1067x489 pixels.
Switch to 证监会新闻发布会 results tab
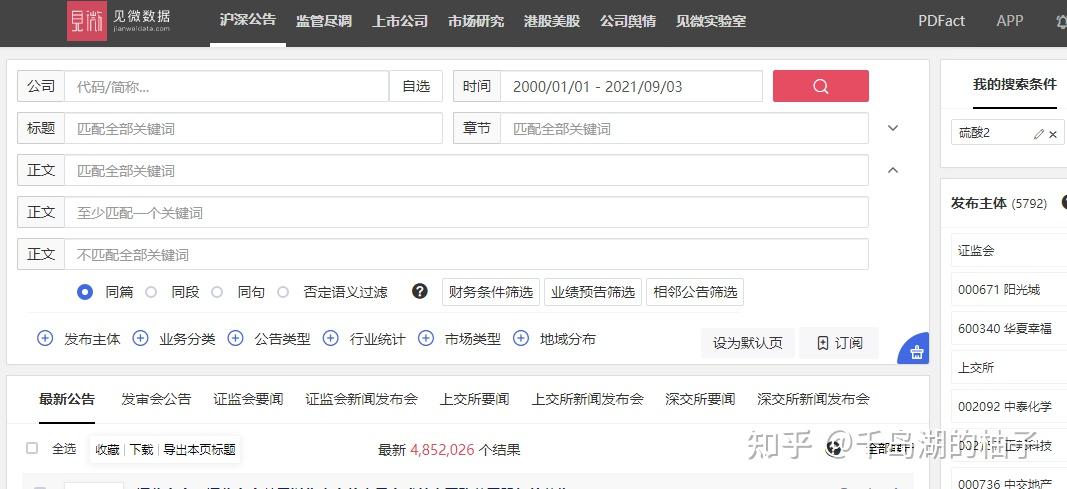(x=361, y=399)
